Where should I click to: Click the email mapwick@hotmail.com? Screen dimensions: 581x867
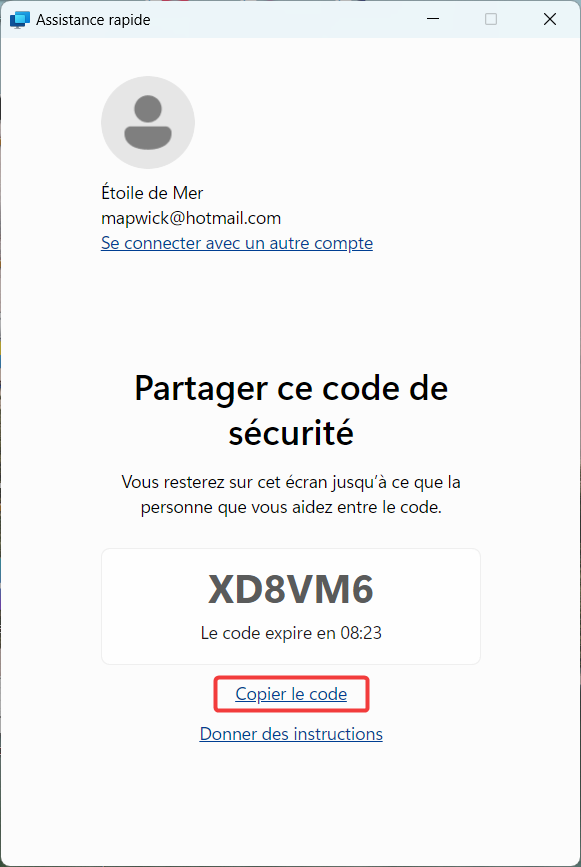(191, 218)
